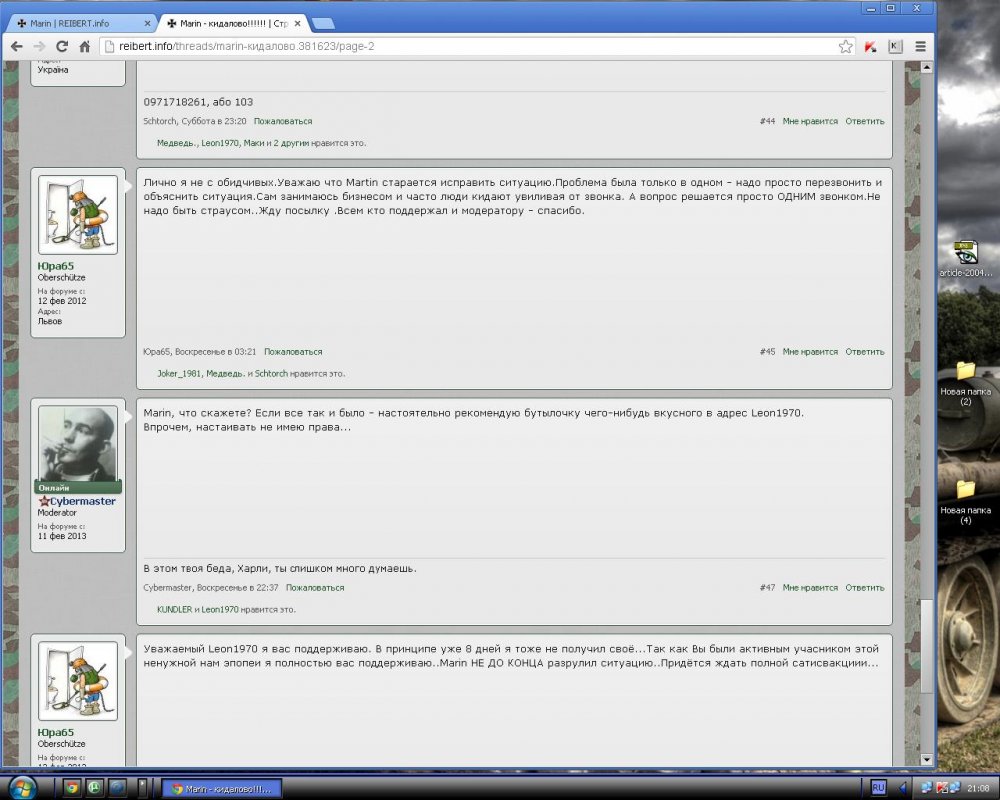The width and height of the screenshot is (1000, 800).
Task: Go to the browser home page
Action: [85, 47]
